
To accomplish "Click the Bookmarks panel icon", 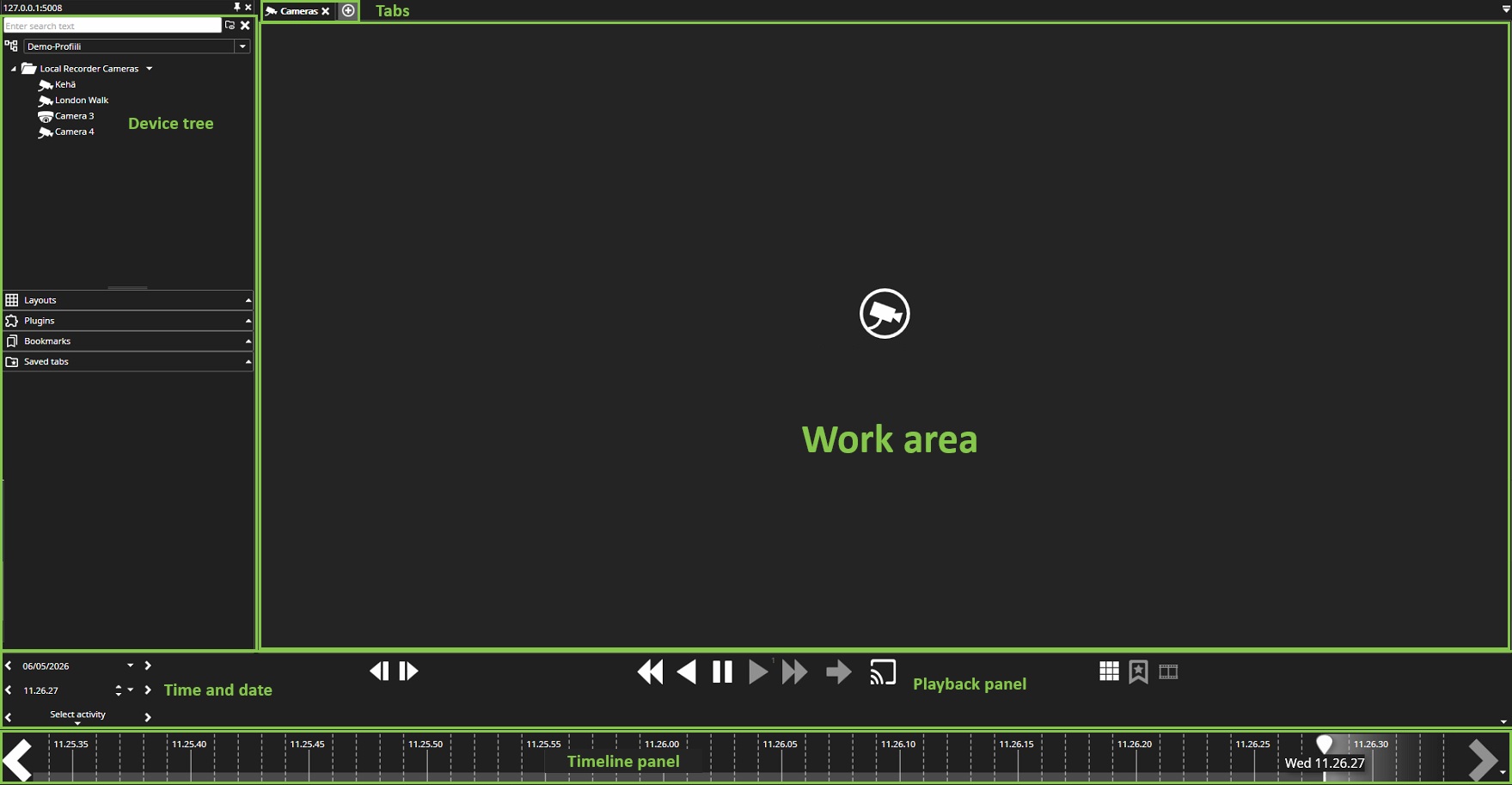I will point(12,341).
